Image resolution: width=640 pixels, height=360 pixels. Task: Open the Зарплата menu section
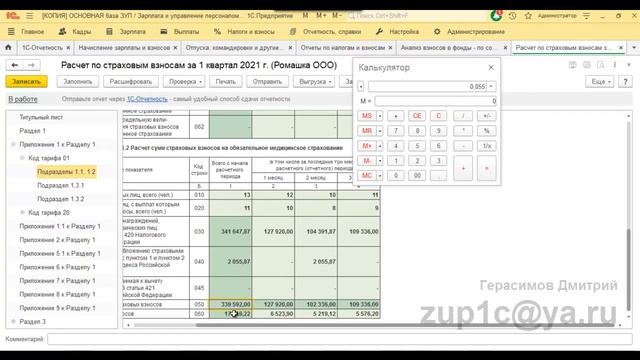133,31
